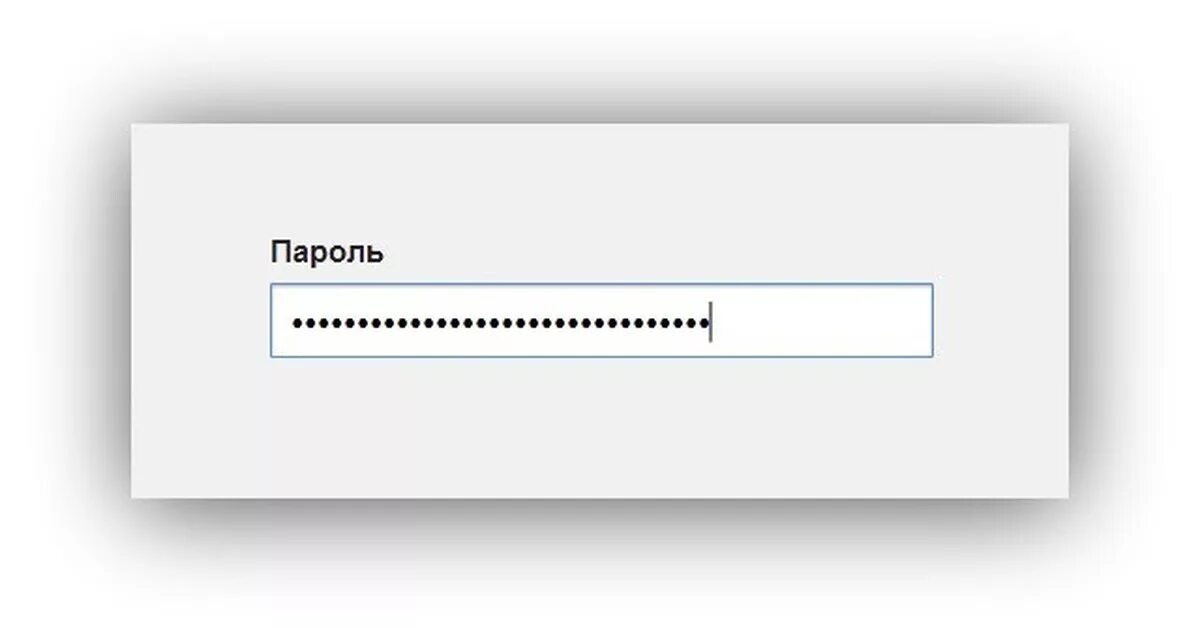
Task: Click the middle of the masked dots
Action: [500, 323]
